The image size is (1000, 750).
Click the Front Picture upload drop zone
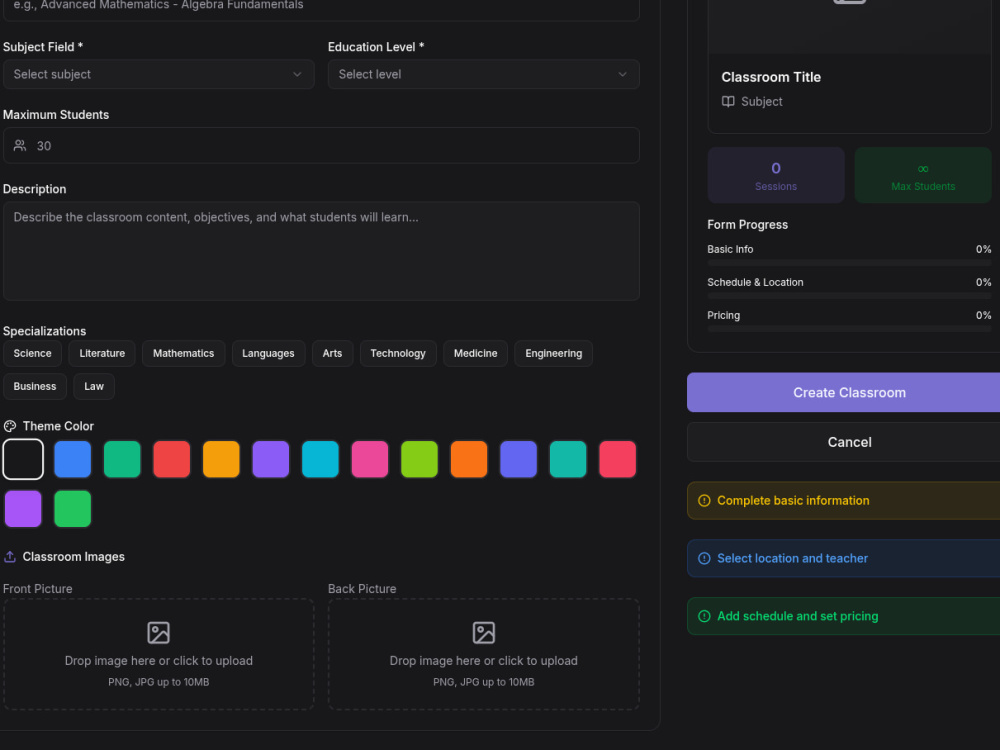(159, 654)
